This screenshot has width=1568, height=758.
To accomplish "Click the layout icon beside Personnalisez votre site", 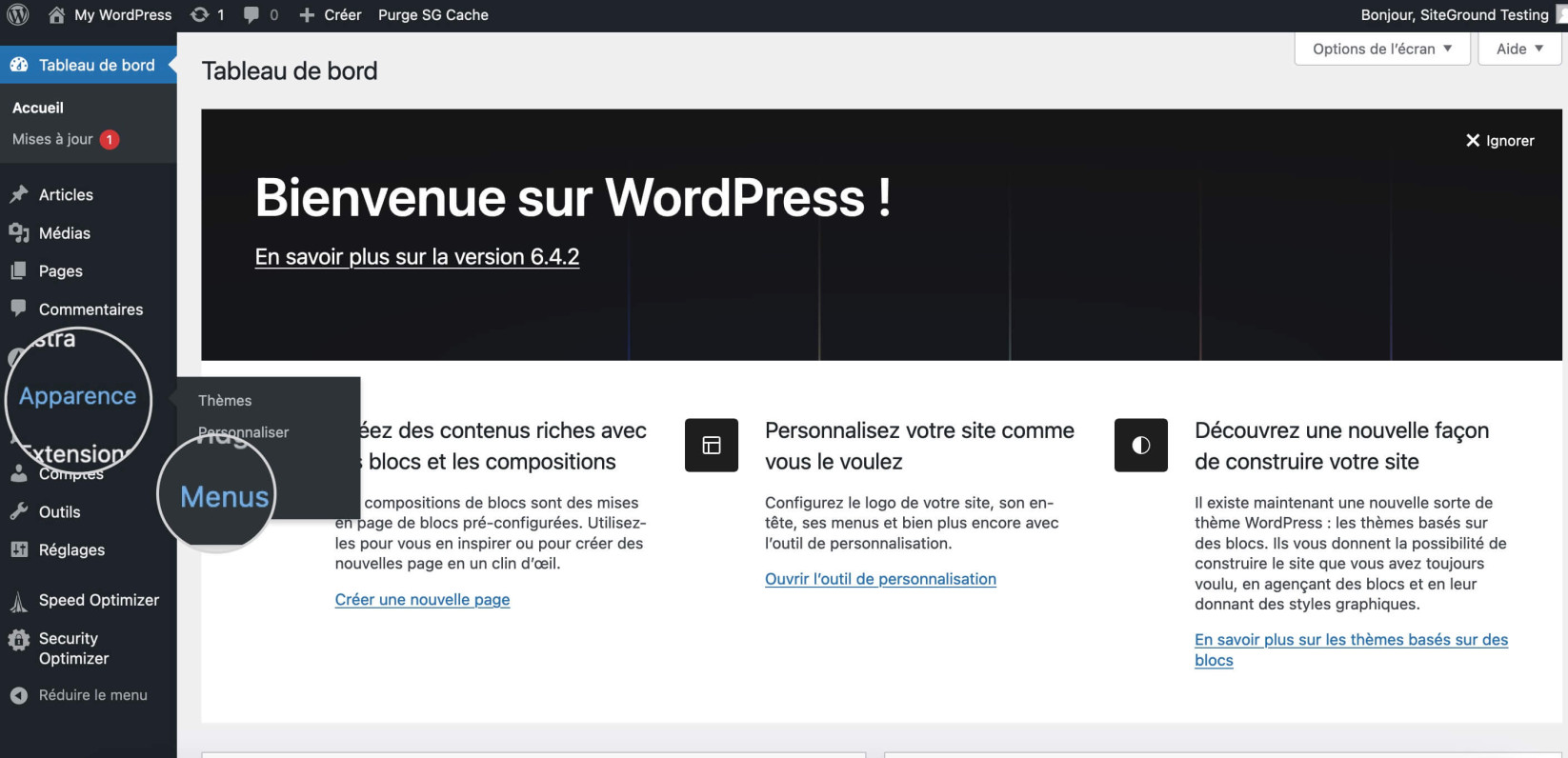I will 712,445.
